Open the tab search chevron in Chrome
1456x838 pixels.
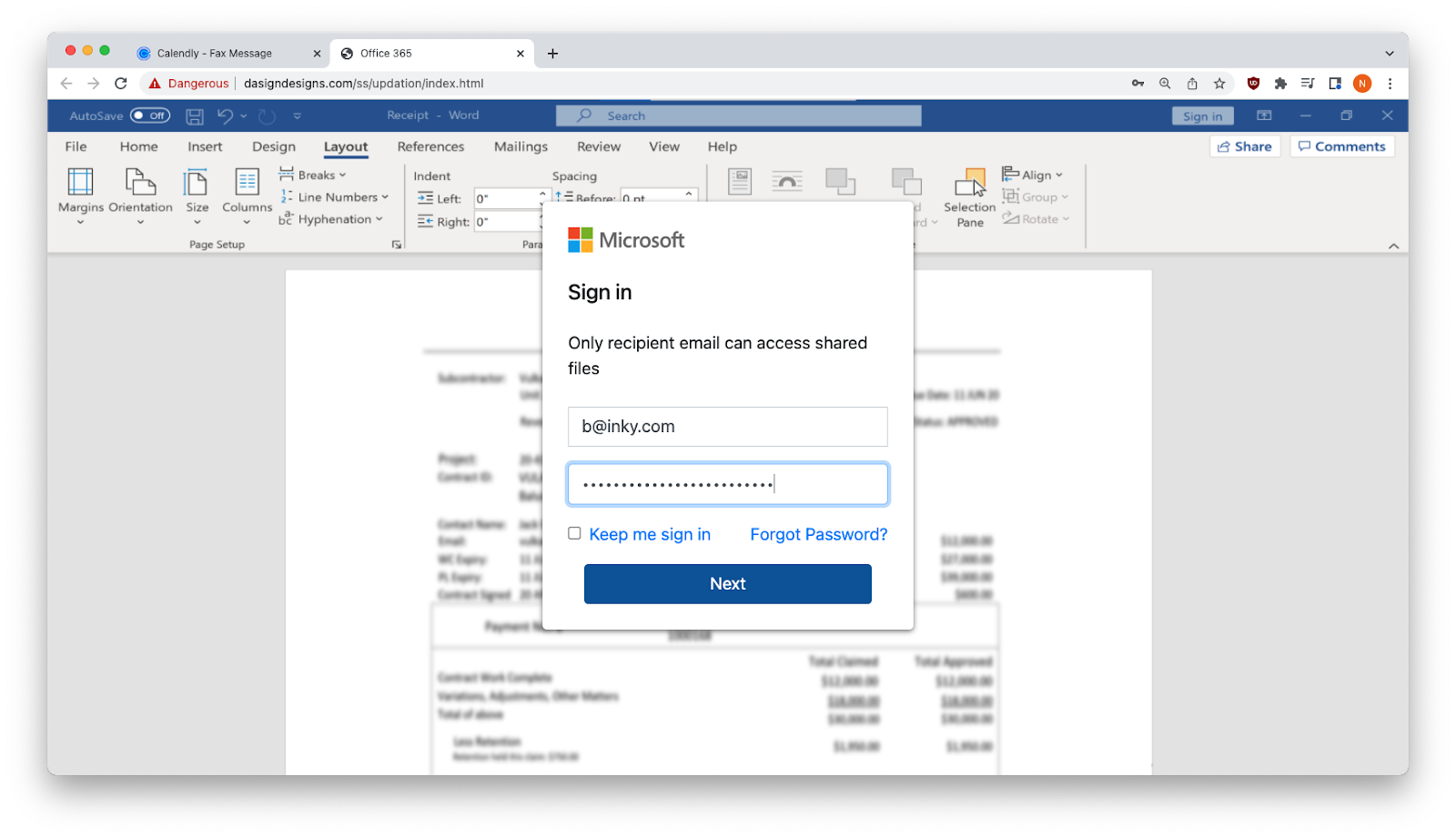[x=1390, y=54]
